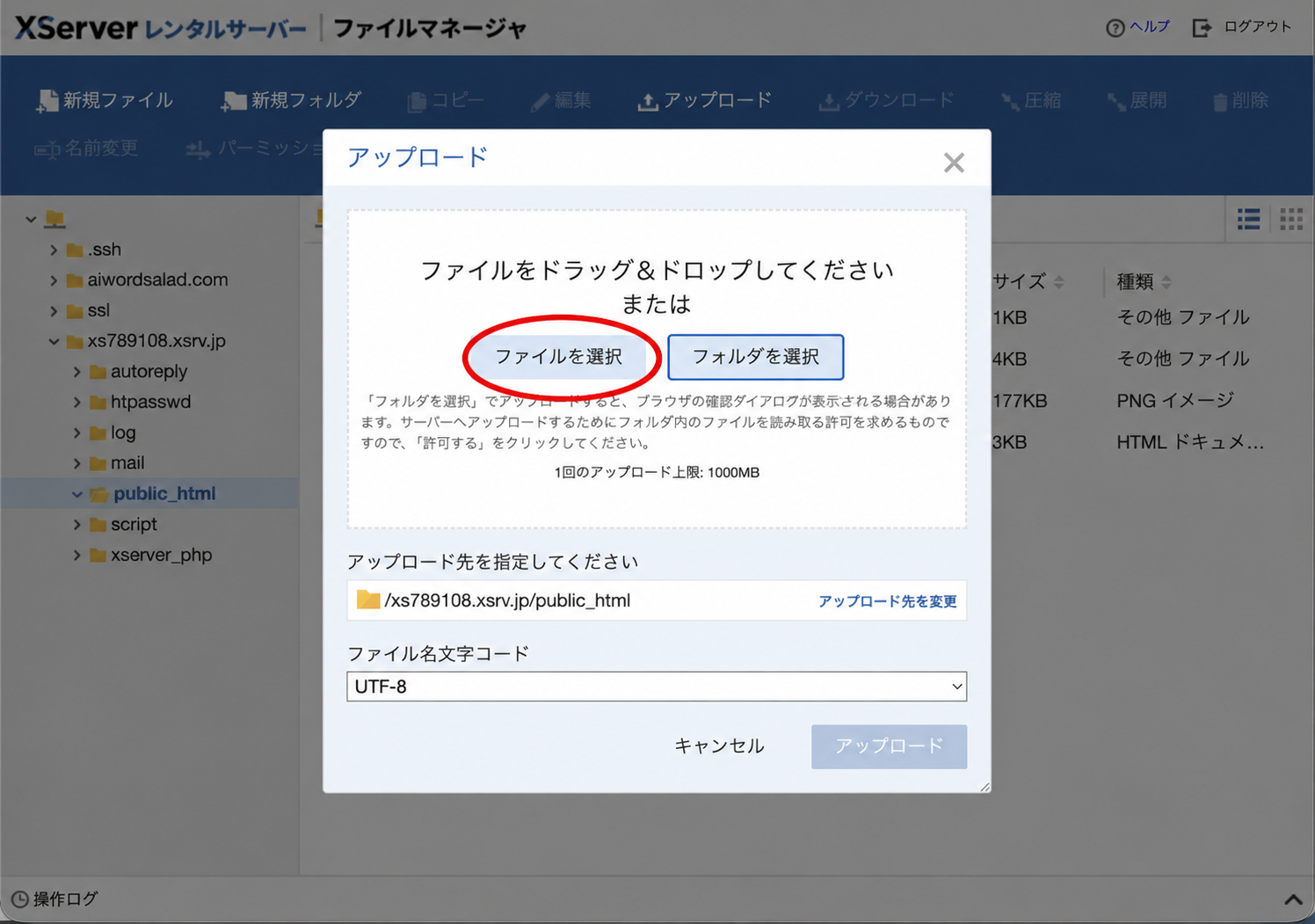Screen dimensions: 1315x924
Task: Open the ヘルプ link
Action: (x=1138, y=27)
